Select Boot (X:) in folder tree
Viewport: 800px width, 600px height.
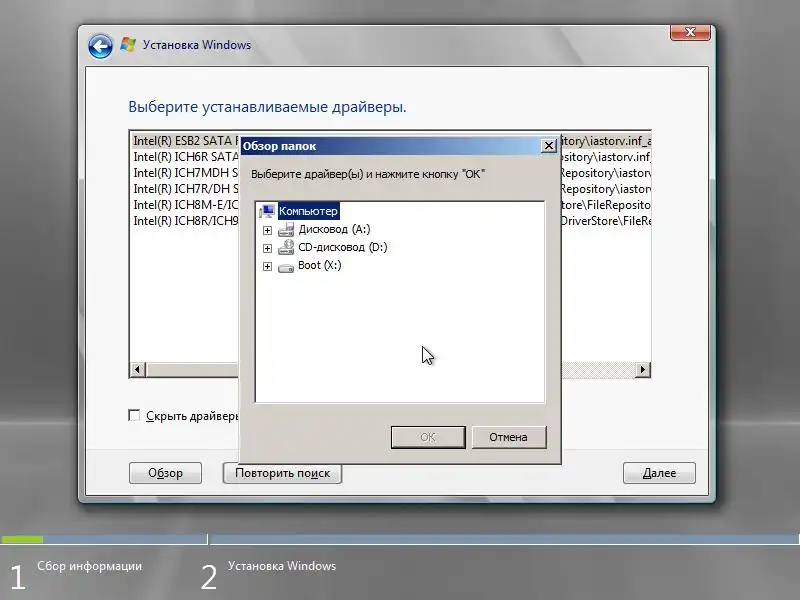tap(319, 265)
